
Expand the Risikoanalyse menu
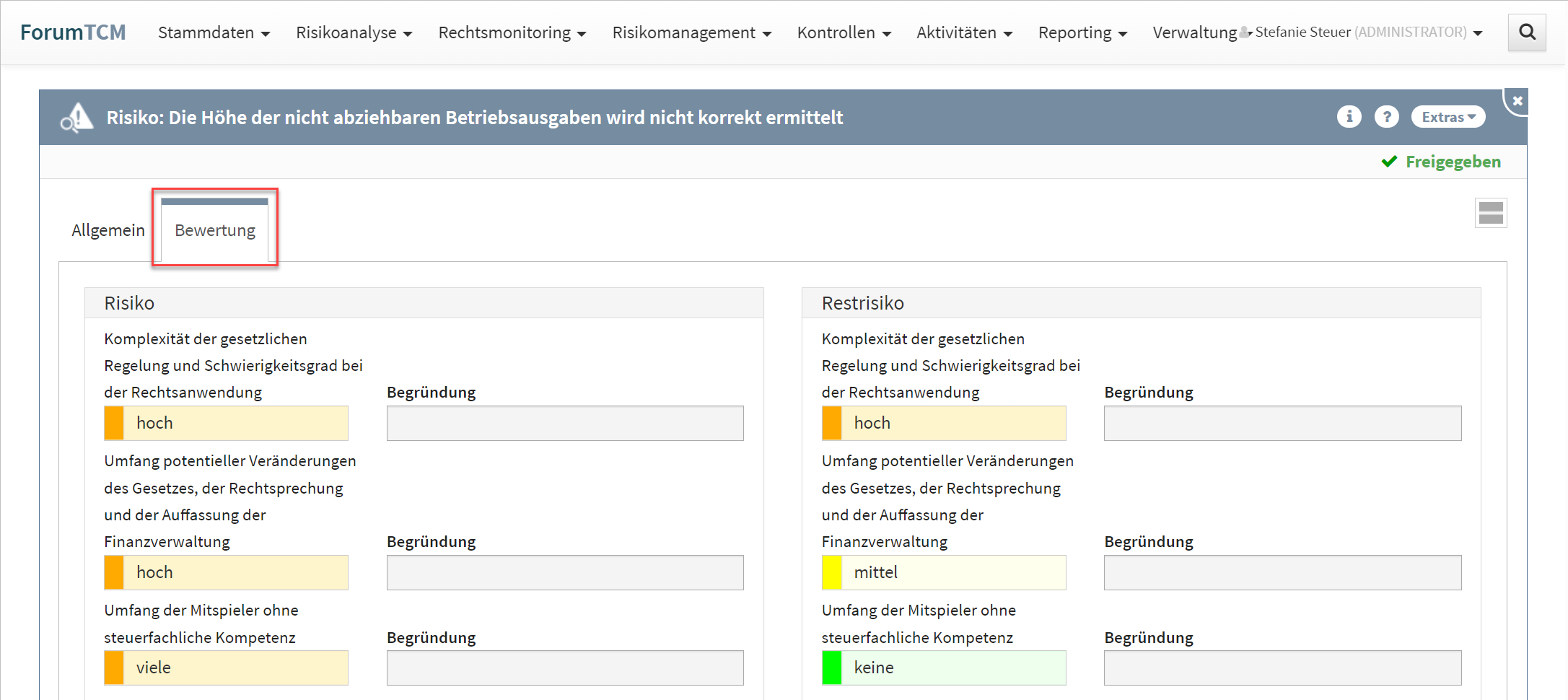click(354, 32)
